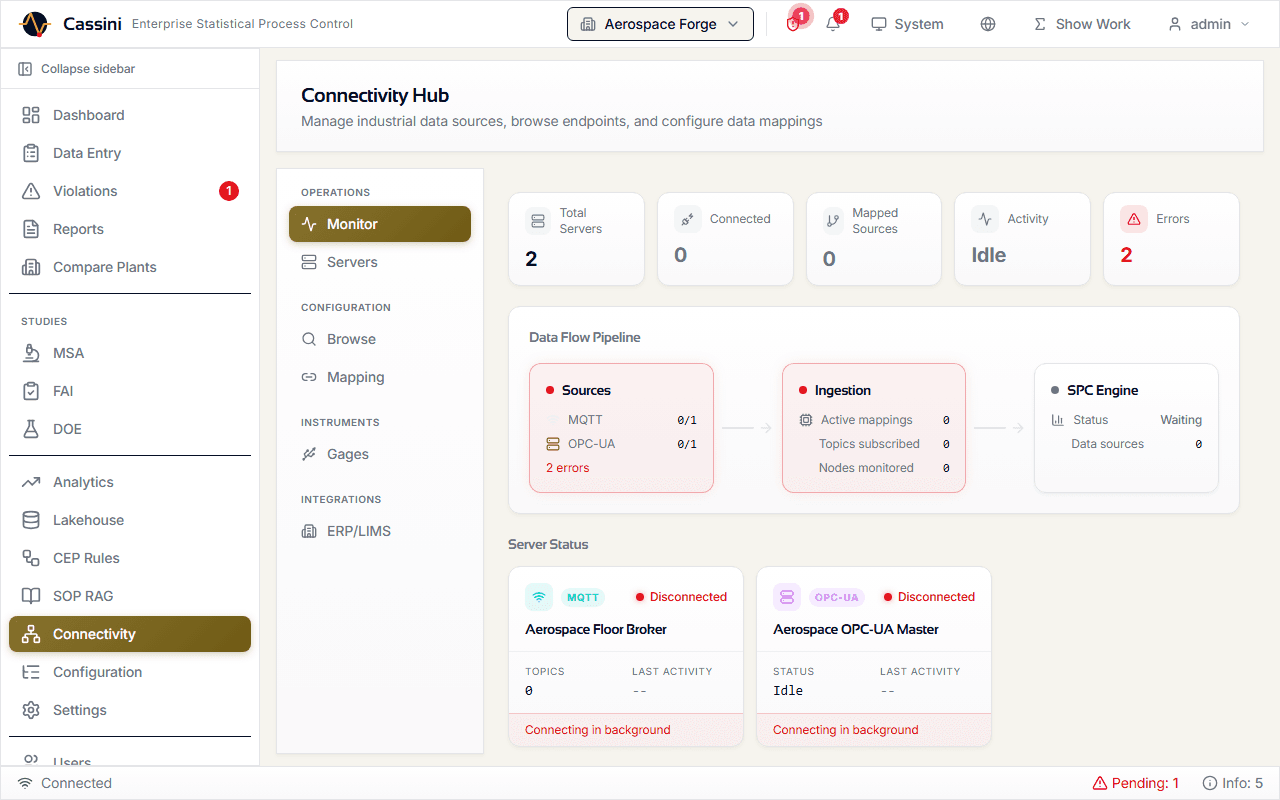Click the MSA microscope icon
Screen dimensions: 1280x800
[x=31, y=353]
